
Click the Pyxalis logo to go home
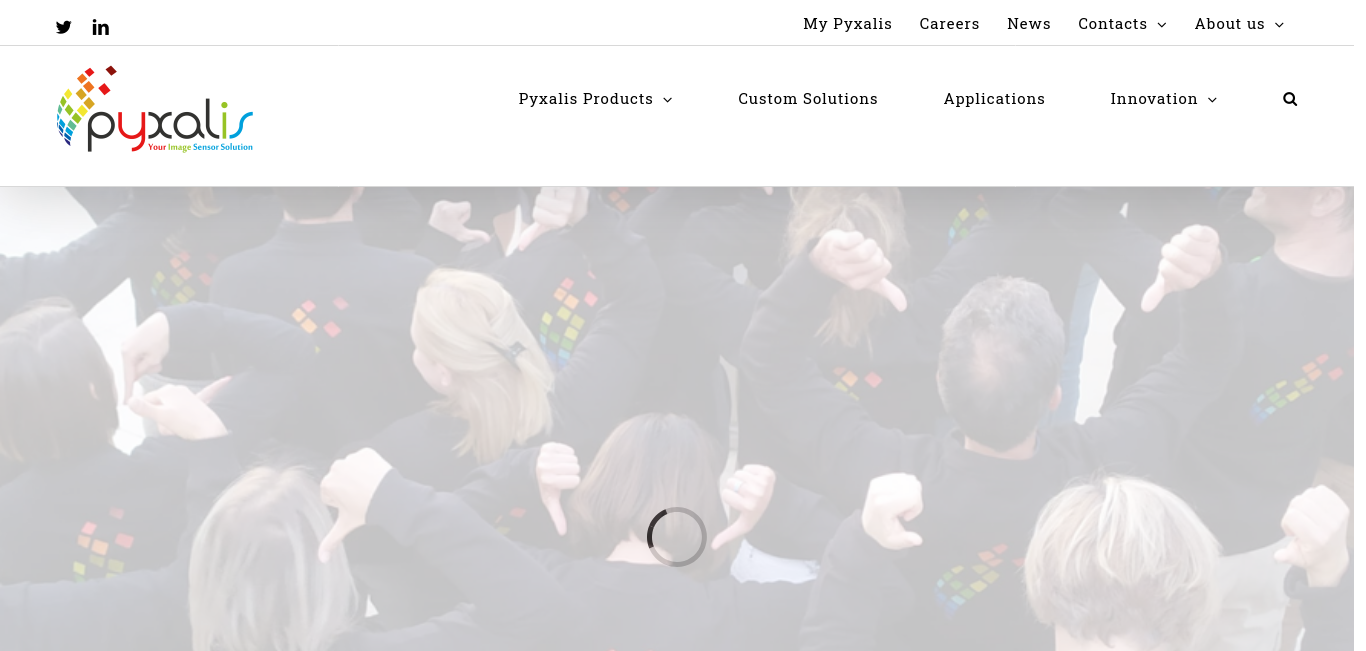(x=155, y=109)
